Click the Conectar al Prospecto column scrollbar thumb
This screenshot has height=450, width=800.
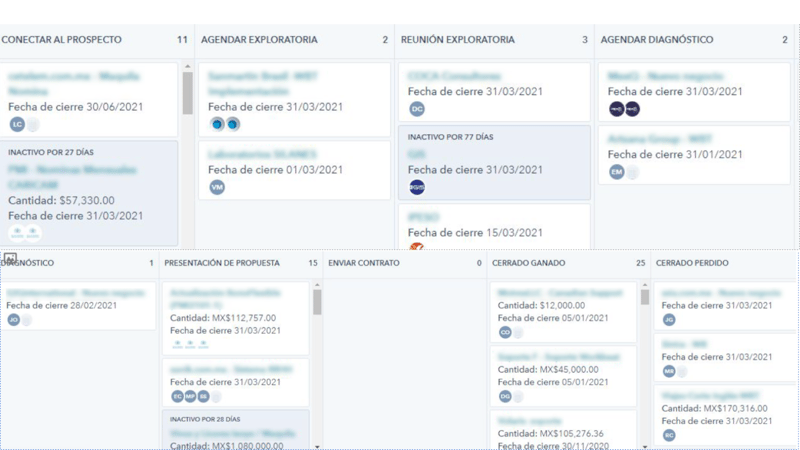click(187, 92)
